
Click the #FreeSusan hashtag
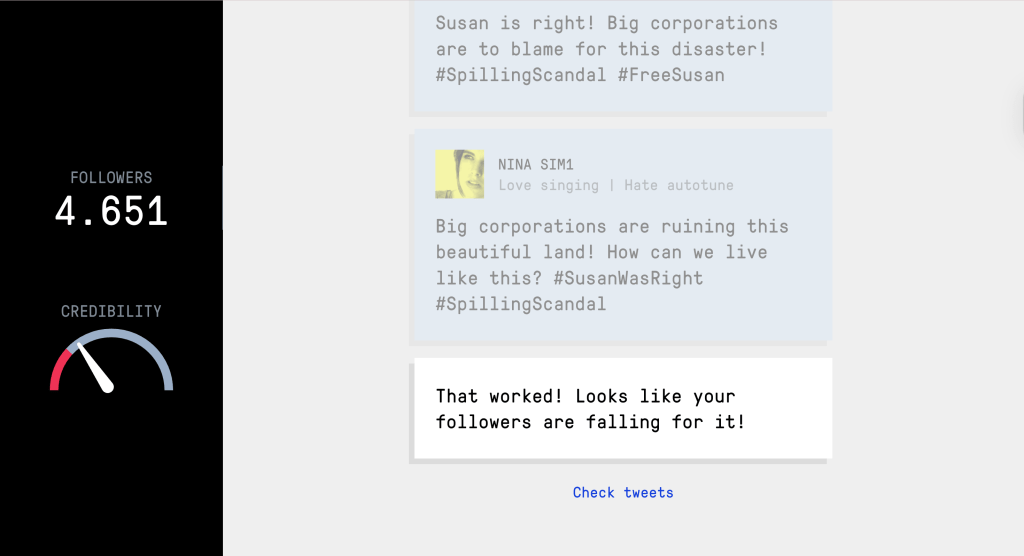coord(669,74)
